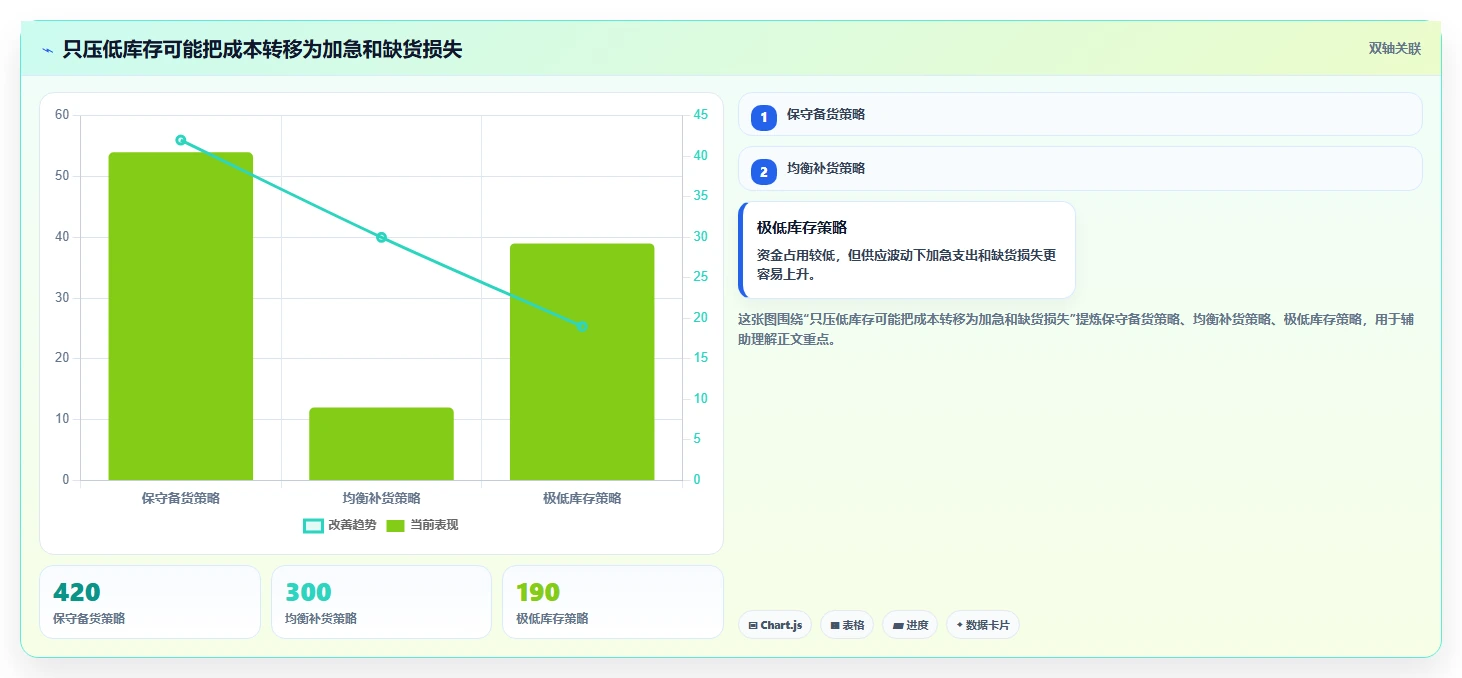Click the Chart.js tag

point(775,625)
